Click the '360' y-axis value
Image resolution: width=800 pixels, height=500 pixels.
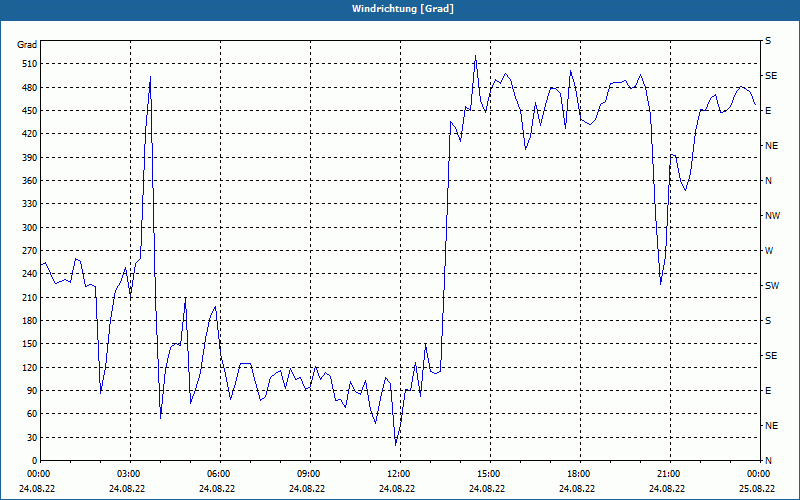(30, 181)
